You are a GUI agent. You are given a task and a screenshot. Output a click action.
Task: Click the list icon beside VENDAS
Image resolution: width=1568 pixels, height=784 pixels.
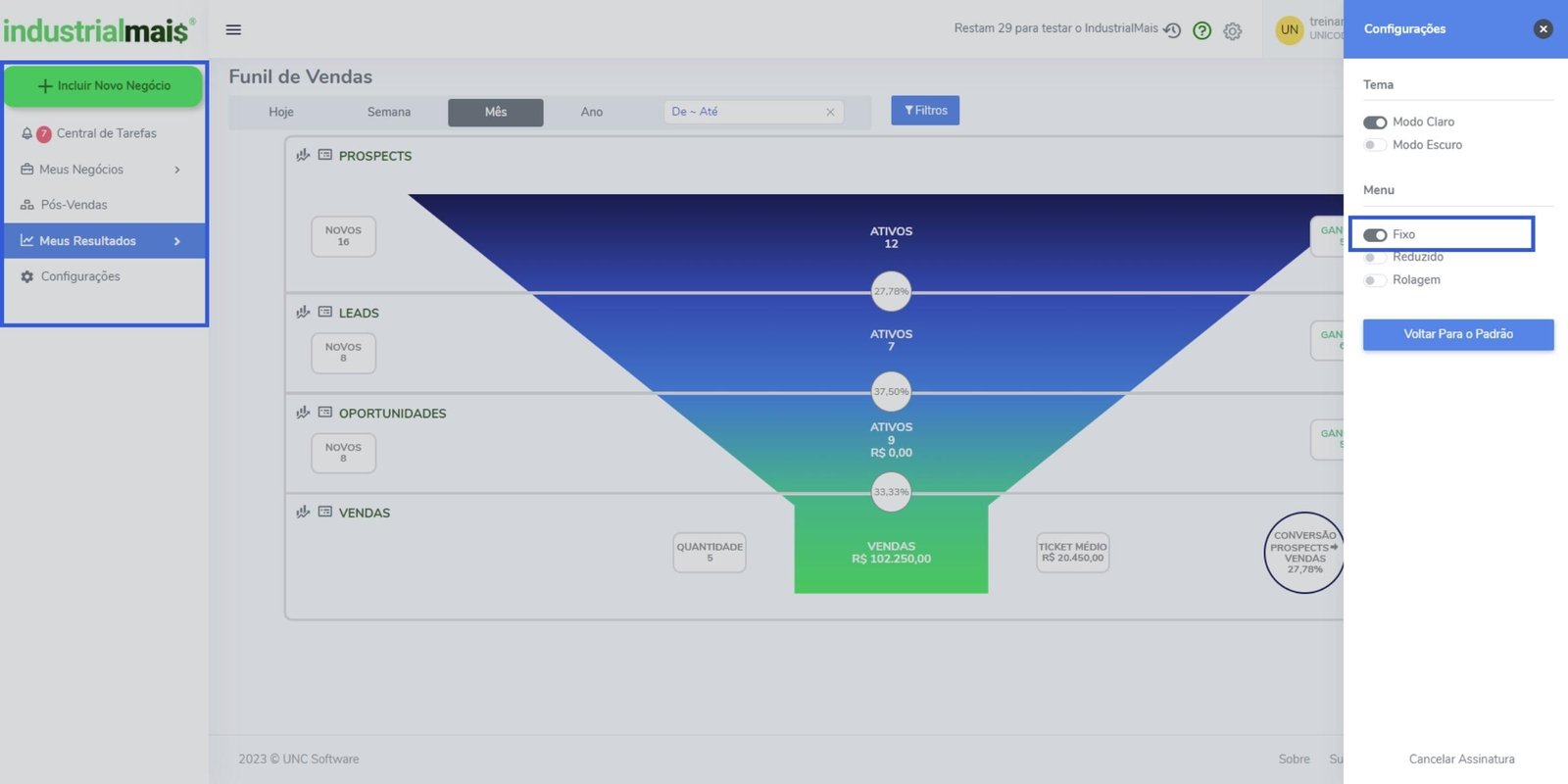point(325,512)
